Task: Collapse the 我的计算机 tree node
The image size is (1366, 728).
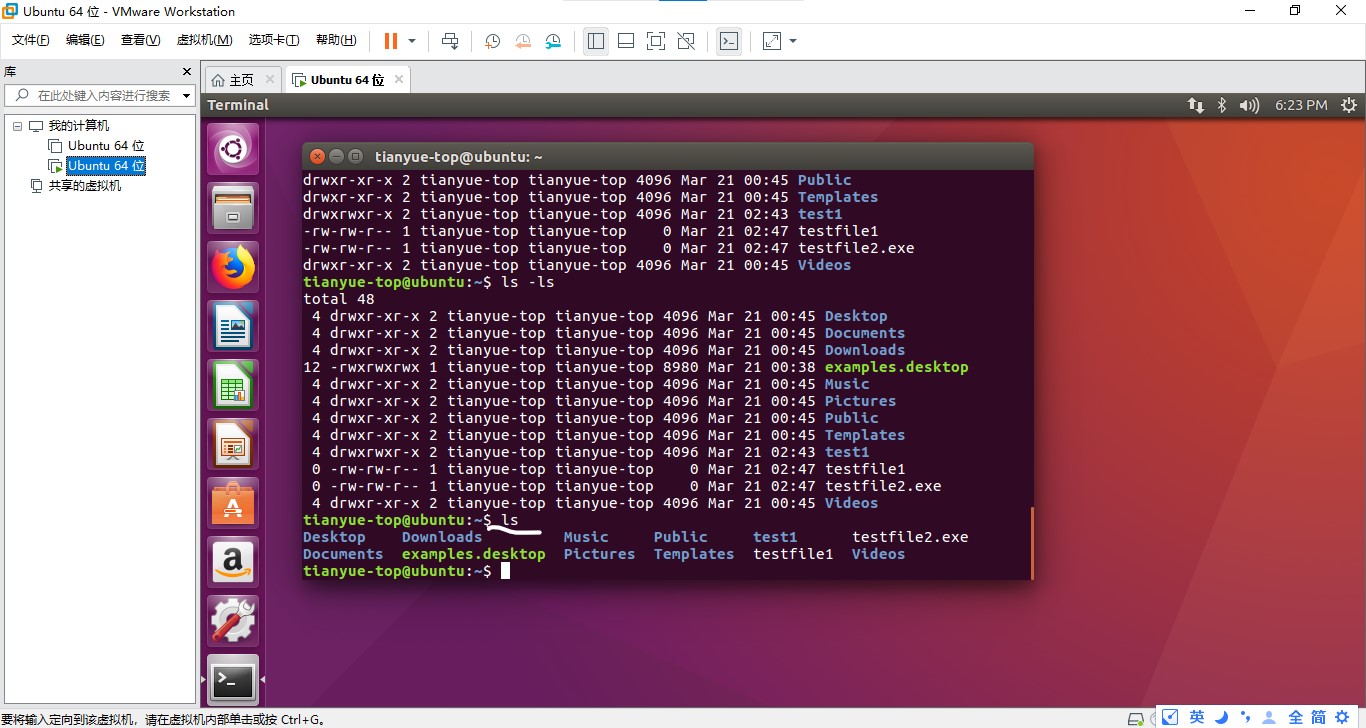Action: tap(18, 126)
